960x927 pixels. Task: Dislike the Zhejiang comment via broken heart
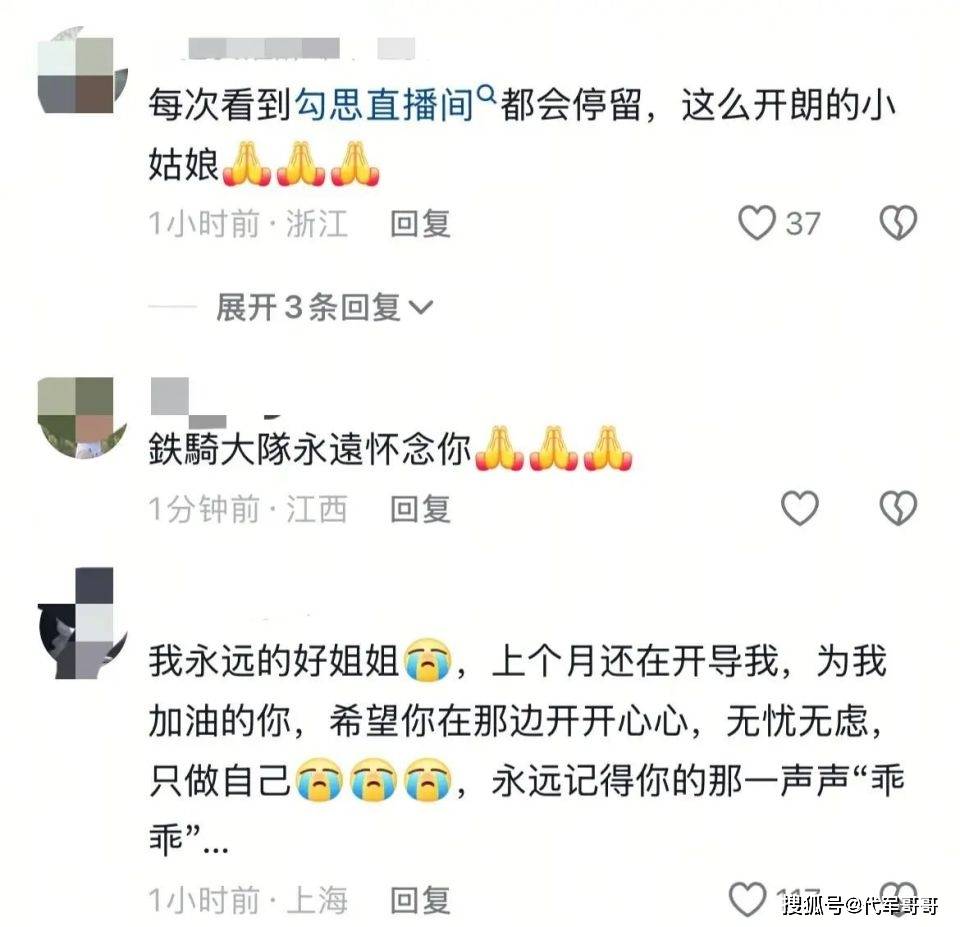(x=898, y=223)
